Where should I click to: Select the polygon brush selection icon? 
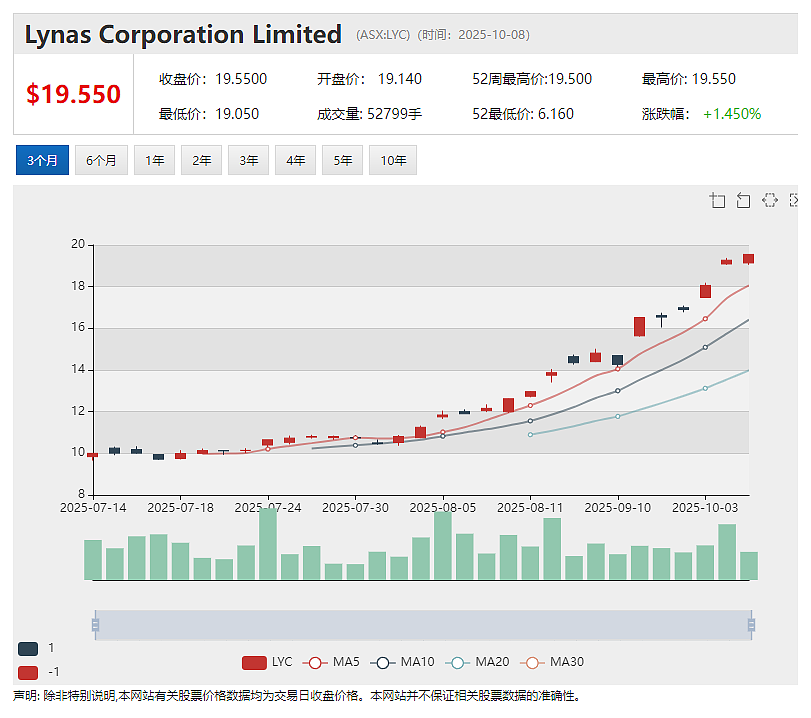(x=770, y=200)
